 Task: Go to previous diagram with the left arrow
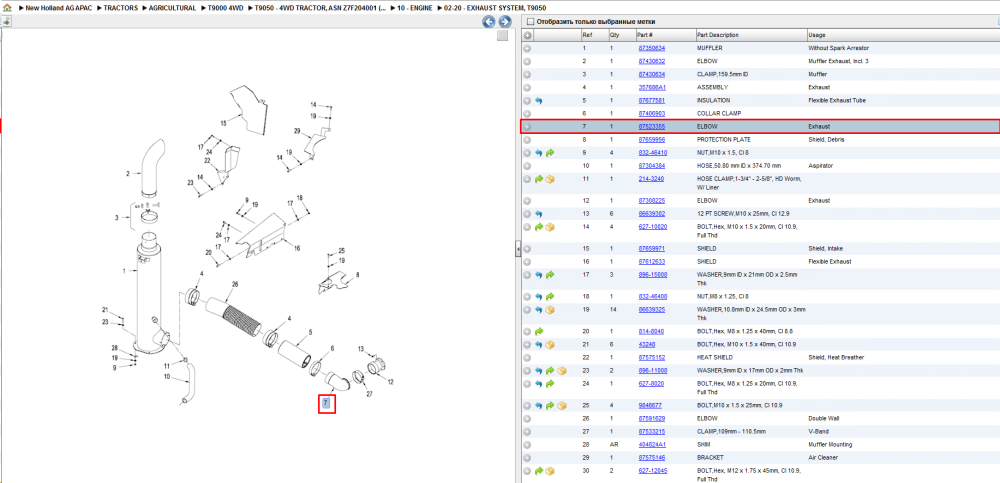pyautogui.click(x=489, y=22)
